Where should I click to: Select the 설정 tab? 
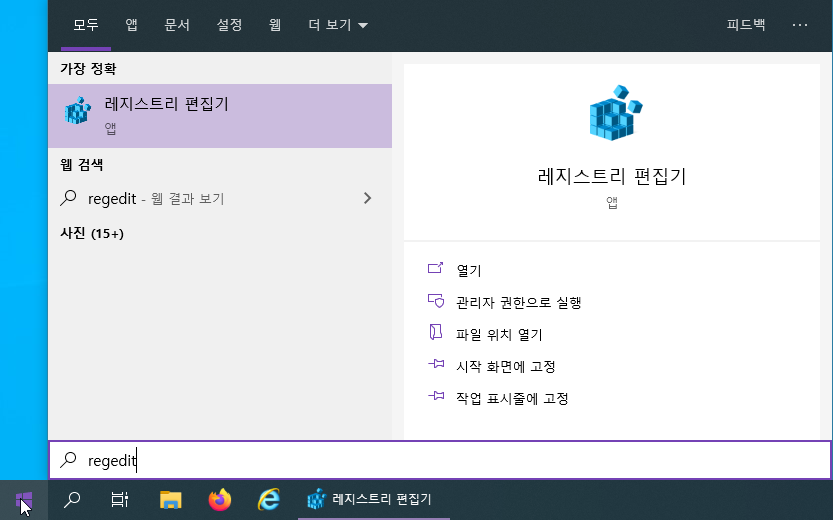229,25
